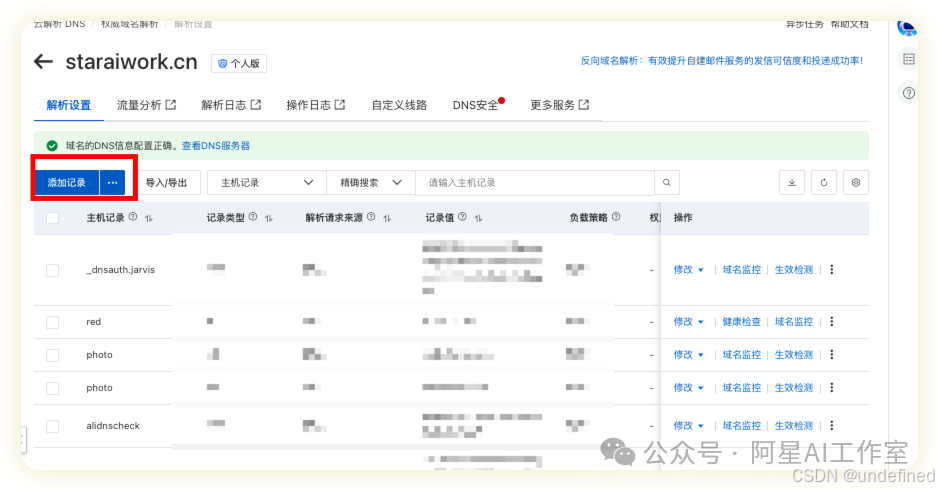Click 添加记录 button
The width and height of the screenshot is (939, 491).
click(66, 183)
